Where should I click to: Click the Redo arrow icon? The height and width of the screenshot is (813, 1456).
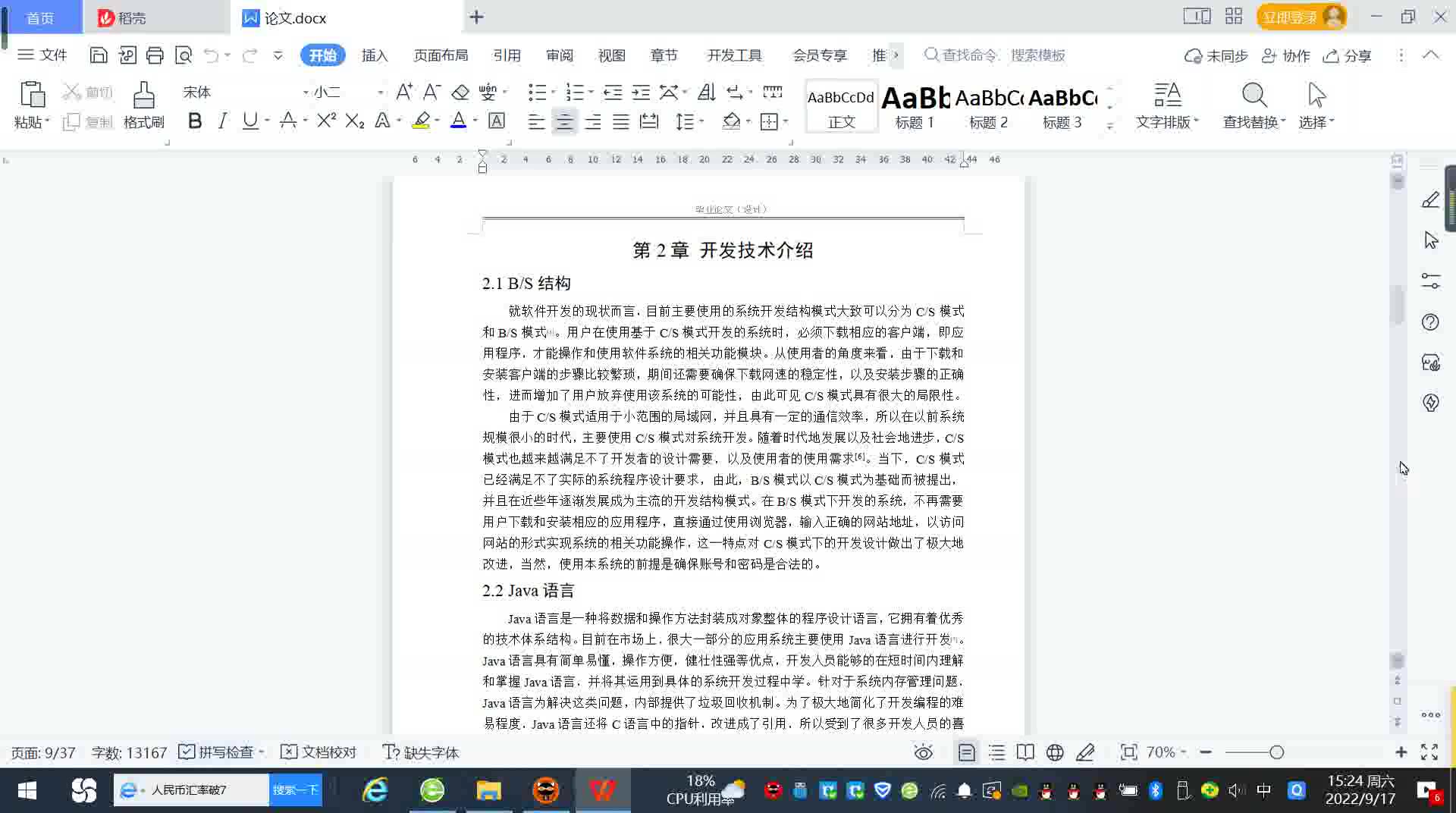click(x=249, y=55)
